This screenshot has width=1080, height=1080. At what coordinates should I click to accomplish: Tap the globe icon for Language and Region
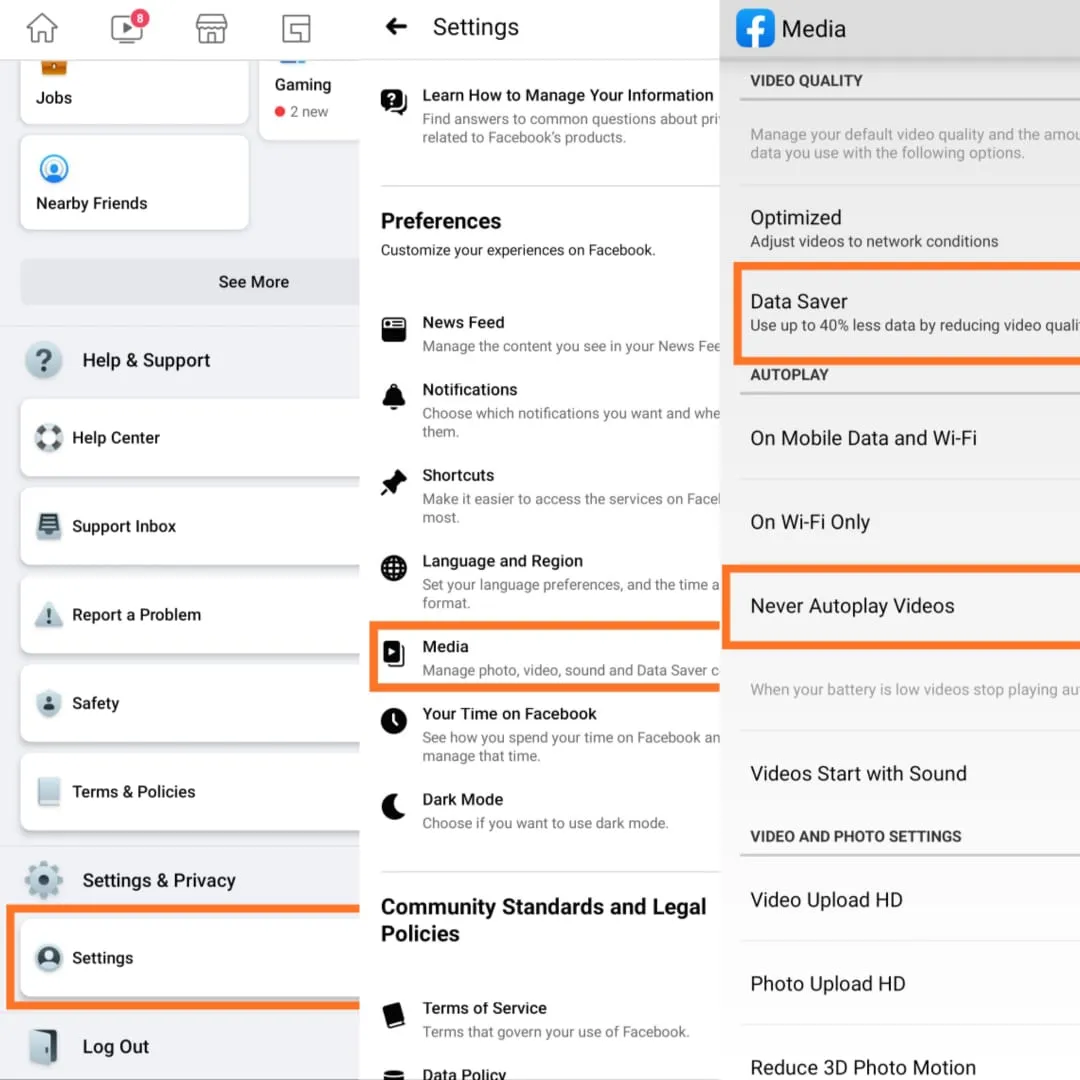pos(394,569)
